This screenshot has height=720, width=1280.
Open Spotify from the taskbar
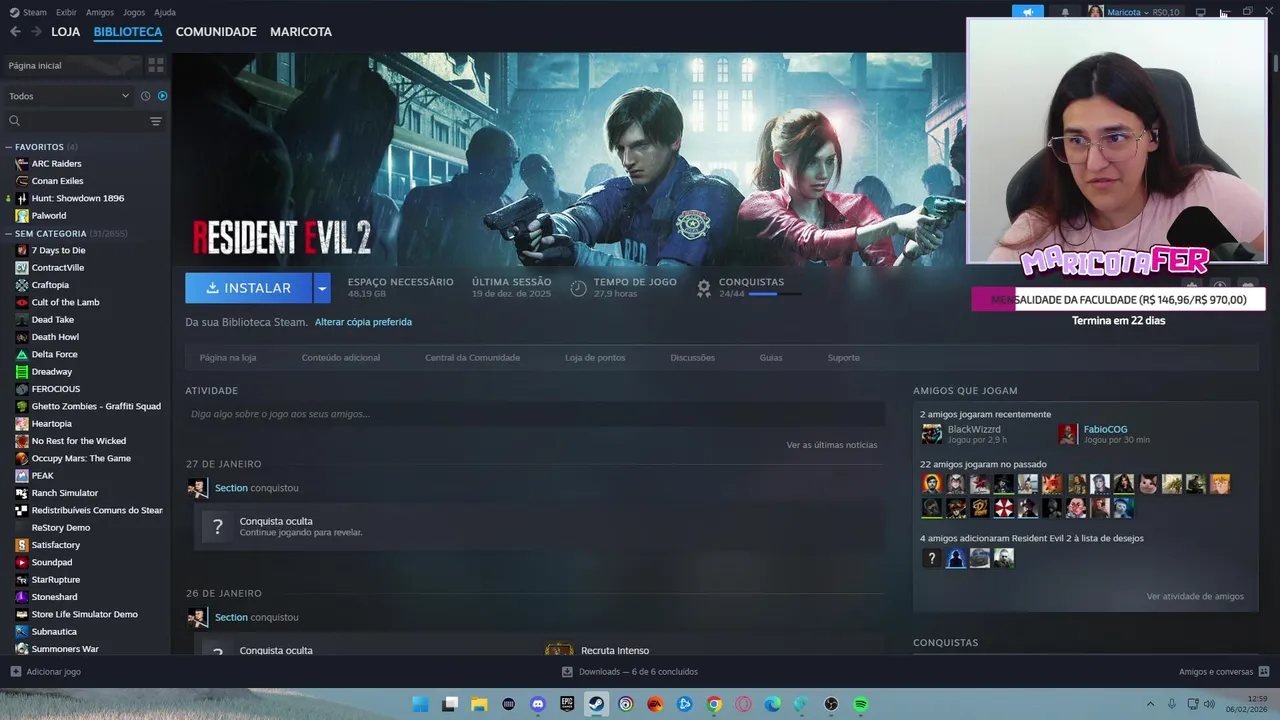(860, 704)
